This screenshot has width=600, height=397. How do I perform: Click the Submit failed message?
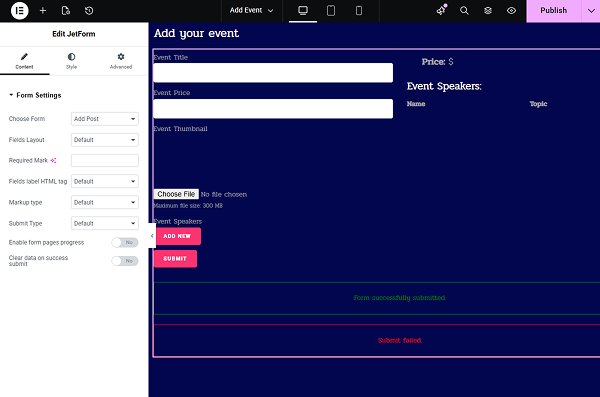(x=399, y=340)
